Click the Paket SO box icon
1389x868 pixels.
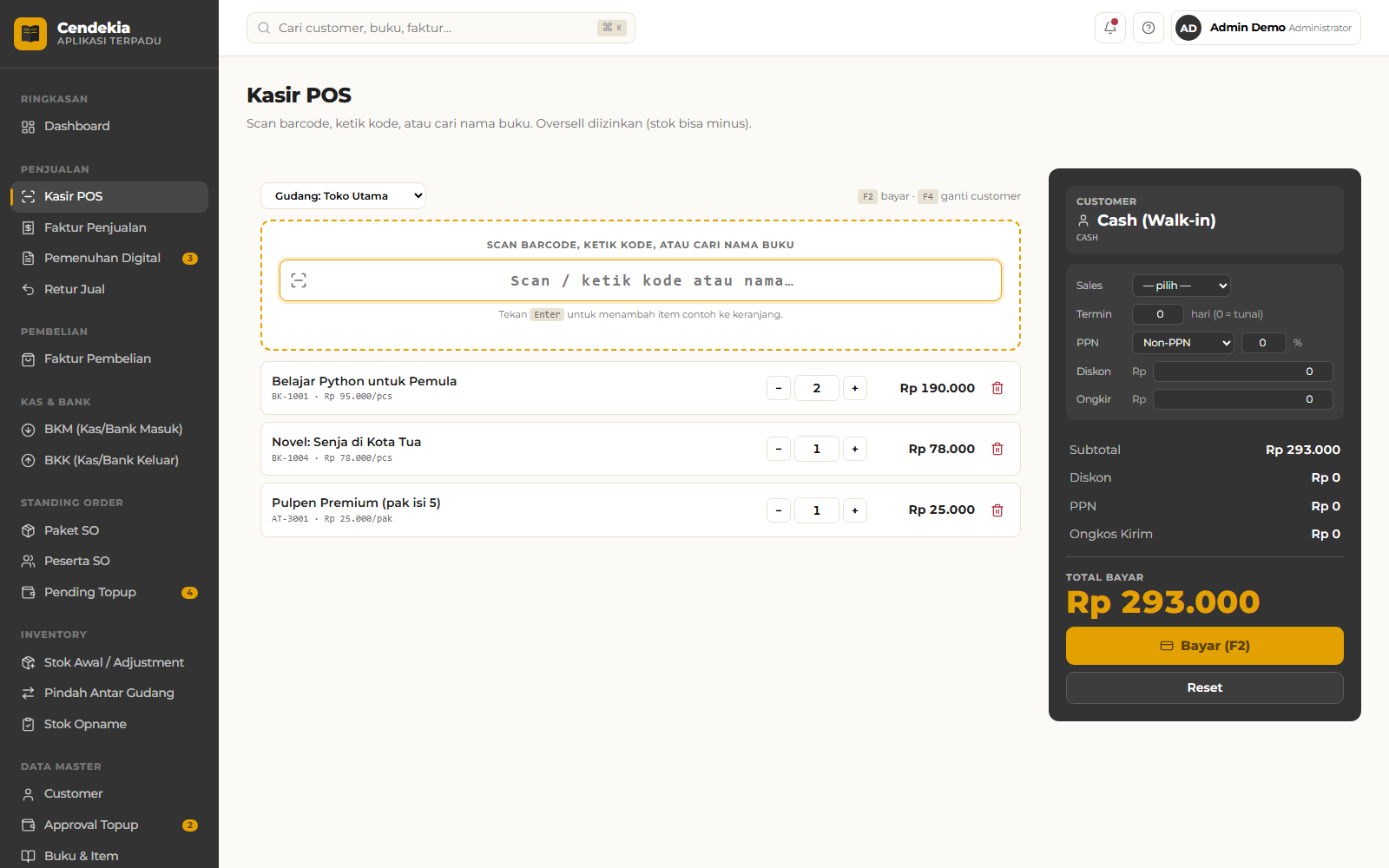(28, 530)
